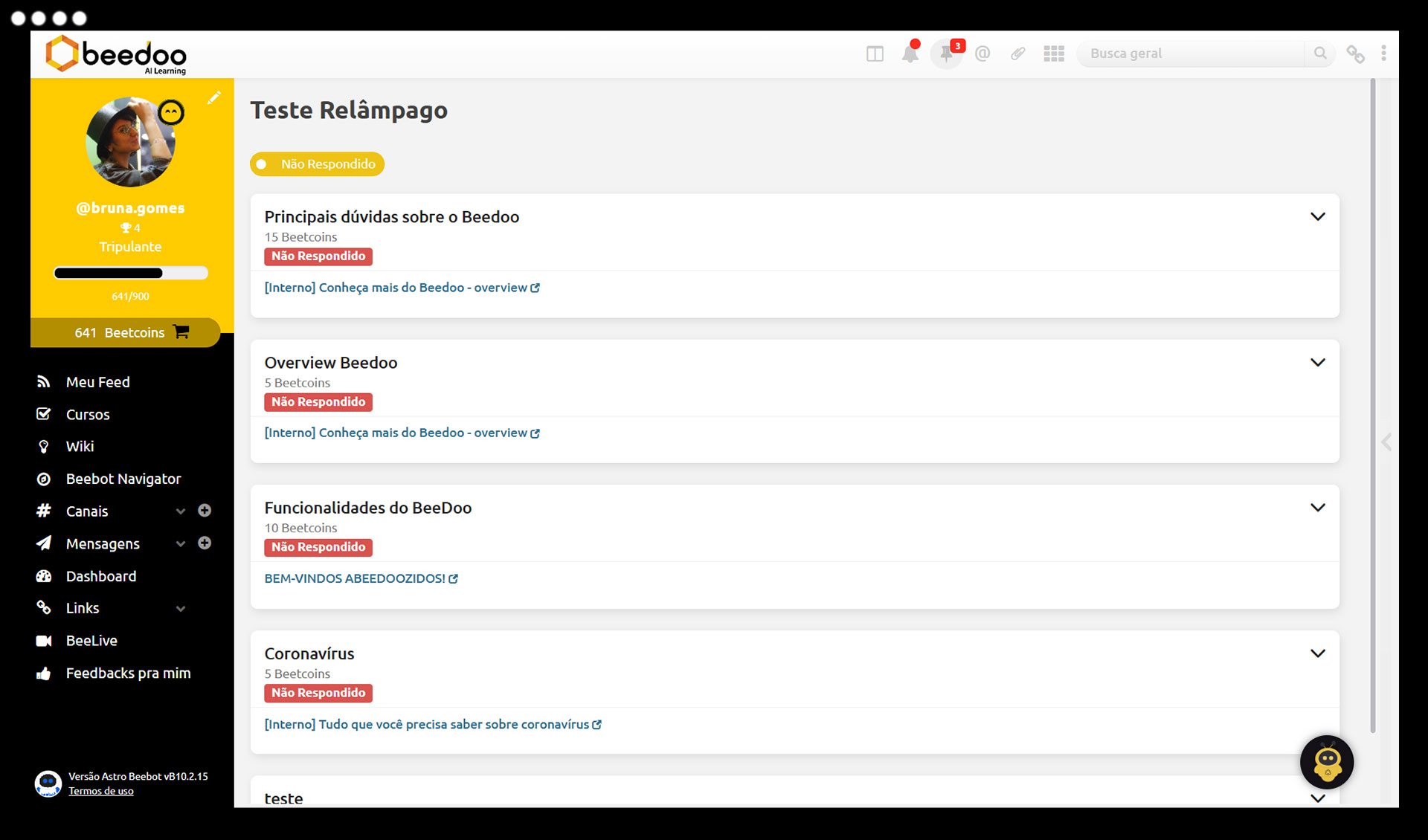Open Cursos menu item
The width and height of the screenshot is (1428, 840).
pyautogui.click(x=88, y=415)
